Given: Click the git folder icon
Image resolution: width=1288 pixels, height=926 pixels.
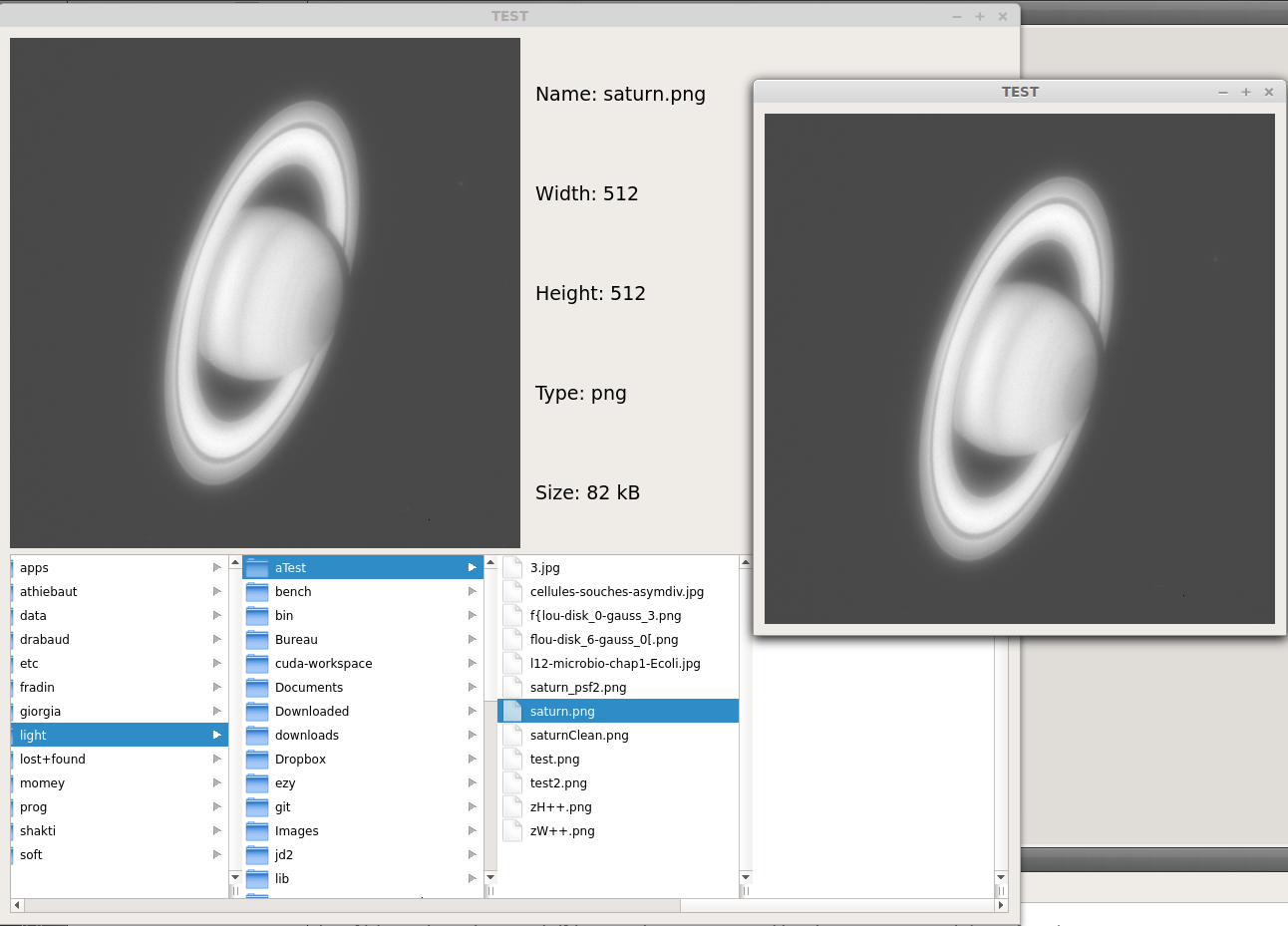Looking at the screenshot, I should click(257, 807).
